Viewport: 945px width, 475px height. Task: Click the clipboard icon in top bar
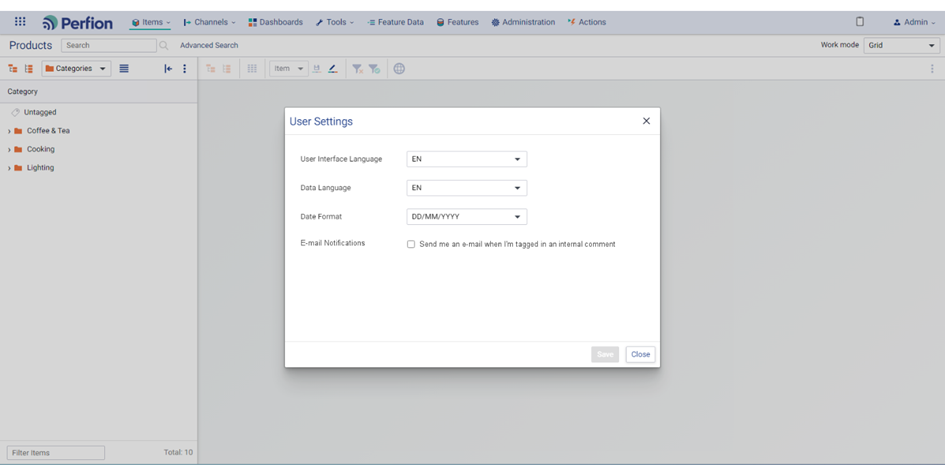pos(860,22)
